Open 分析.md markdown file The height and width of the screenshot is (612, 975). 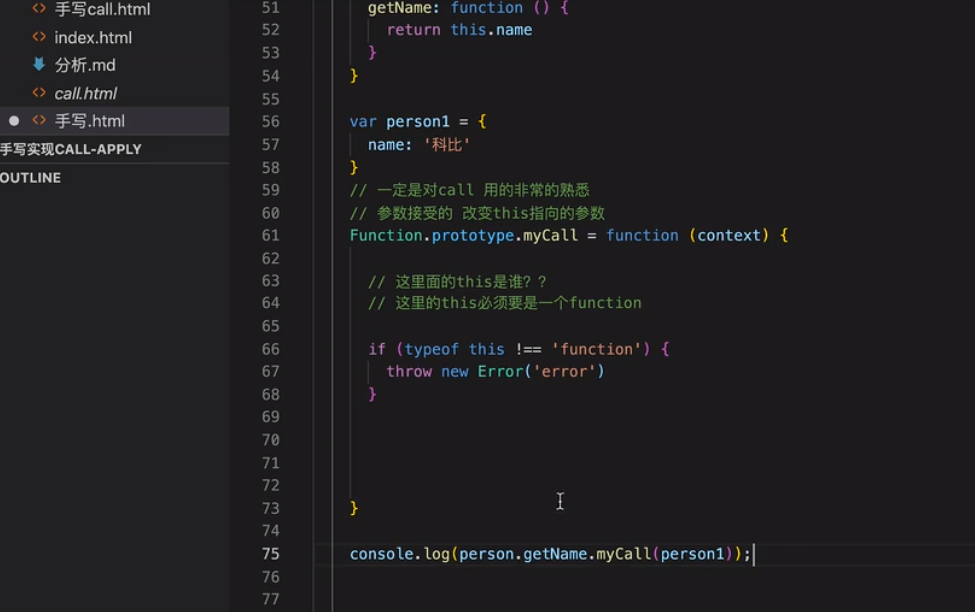pyautogui.click(x=85, y=65)
